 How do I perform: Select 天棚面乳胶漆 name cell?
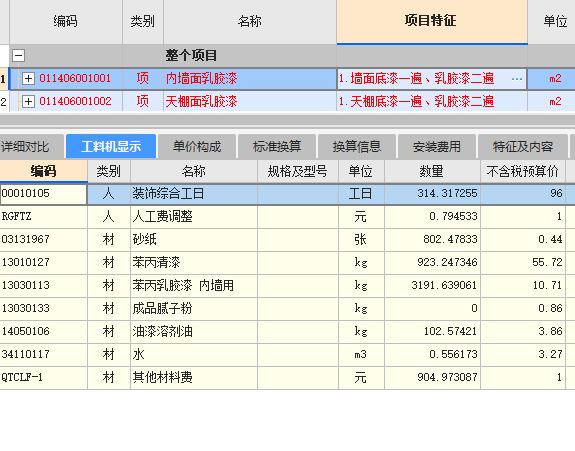point(250,101)
